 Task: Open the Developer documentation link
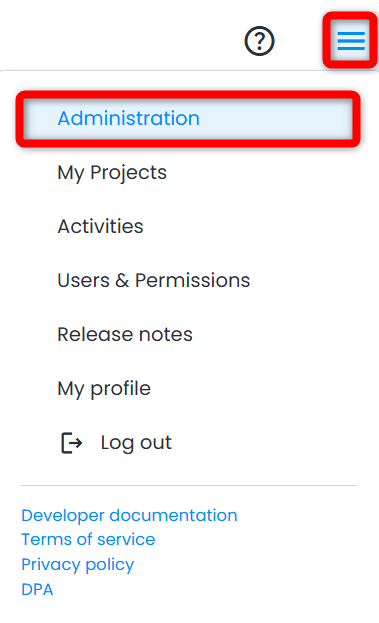[129, 515]
